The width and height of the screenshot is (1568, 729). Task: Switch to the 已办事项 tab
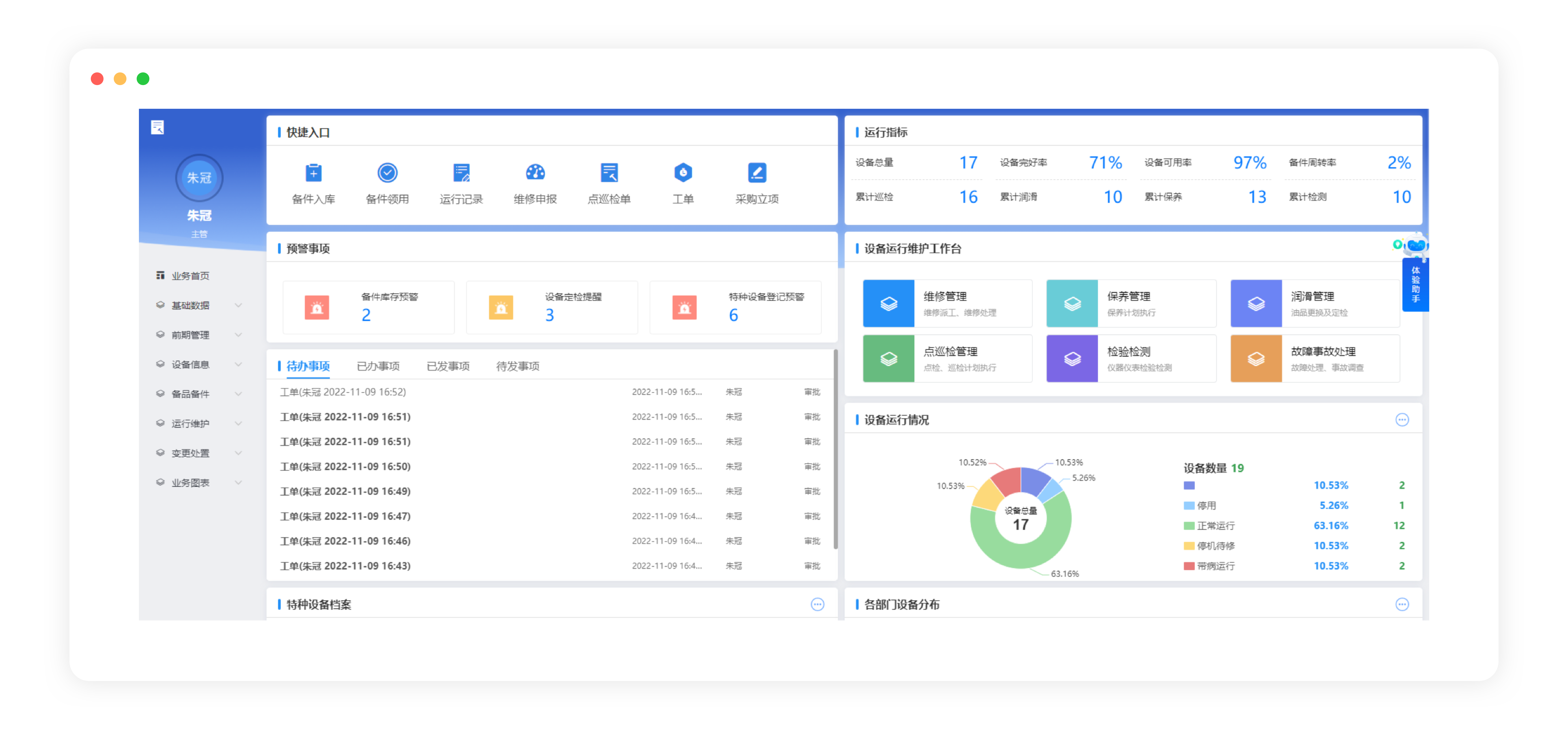[378, 366]
